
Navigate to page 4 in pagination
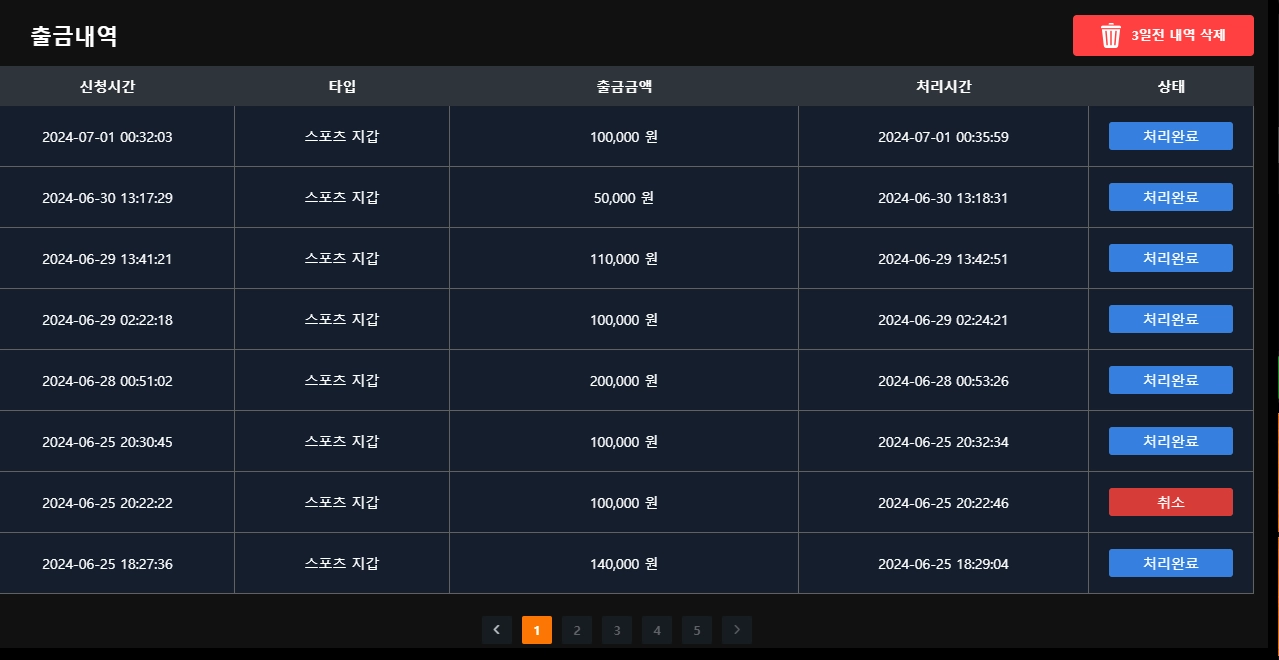click(x=657, y=630)
